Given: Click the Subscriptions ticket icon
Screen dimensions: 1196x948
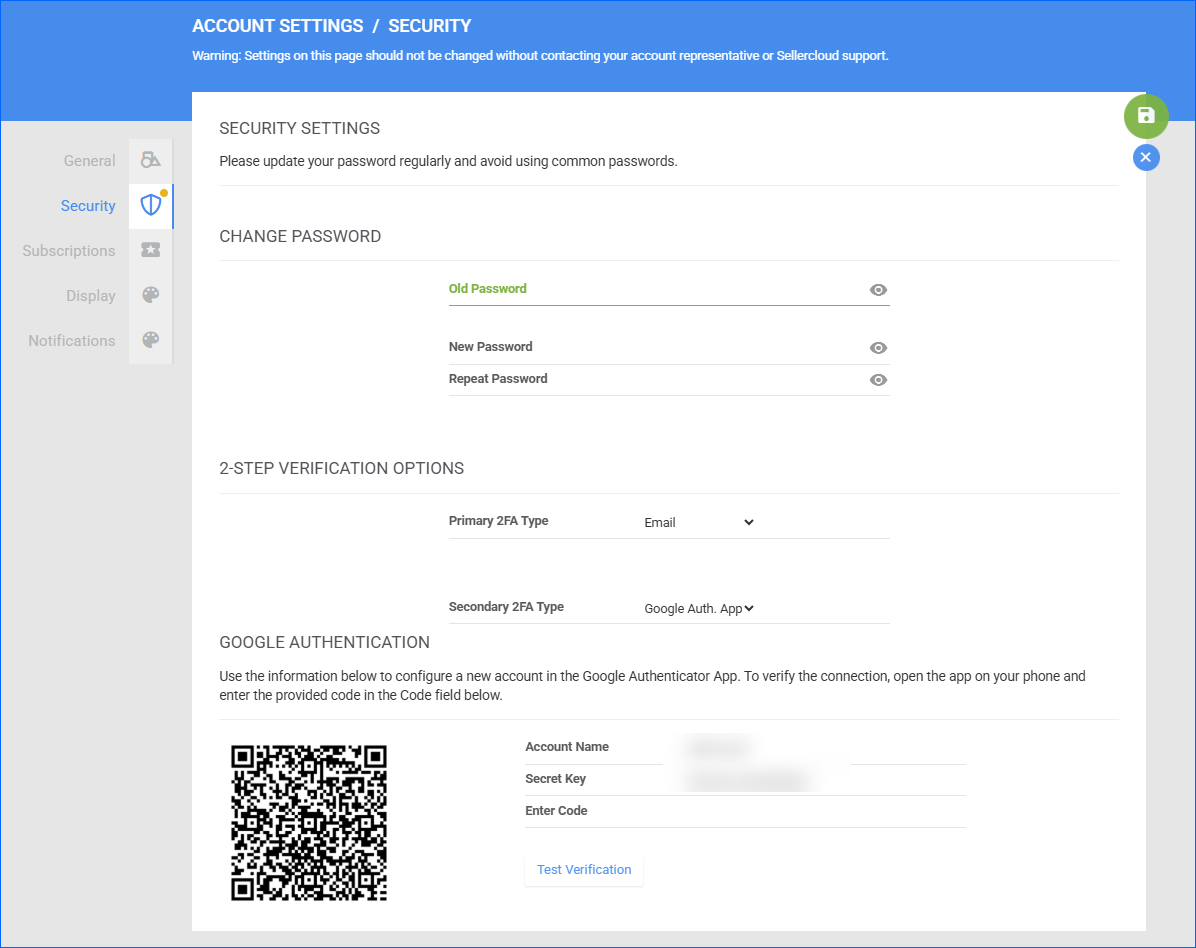Looking at the screenshot, I should [x=151, y=250].
